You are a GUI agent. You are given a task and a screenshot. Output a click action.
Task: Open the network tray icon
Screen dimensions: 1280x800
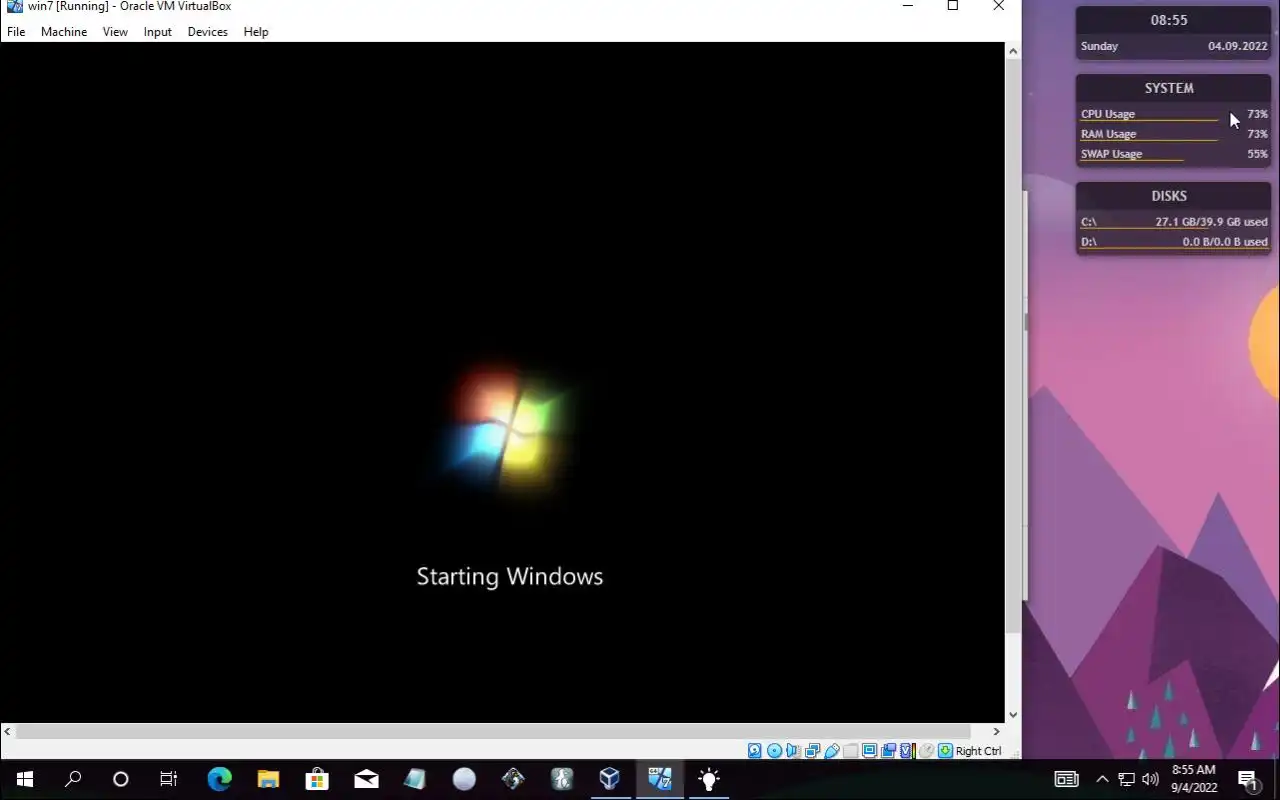1126,779
